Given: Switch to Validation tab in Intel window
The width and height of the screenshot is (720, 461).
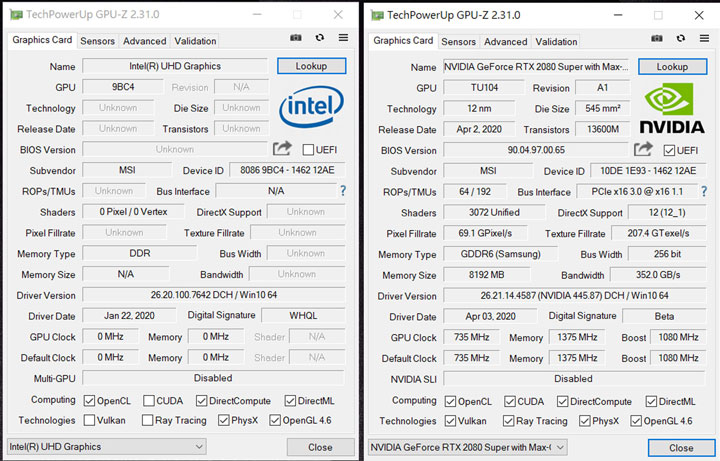Looking at the screenshot, I should (x=195, y=41).
